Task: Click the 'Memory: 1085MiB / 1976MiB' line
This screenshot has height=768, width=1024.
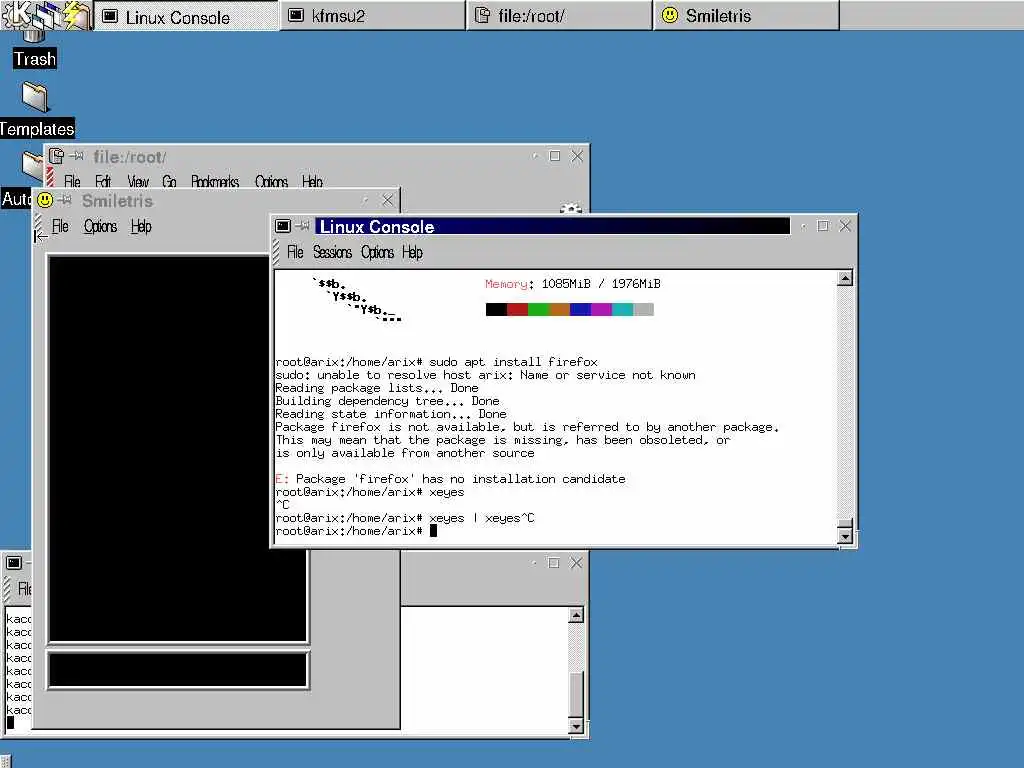Action: click(x=573, y=283)
